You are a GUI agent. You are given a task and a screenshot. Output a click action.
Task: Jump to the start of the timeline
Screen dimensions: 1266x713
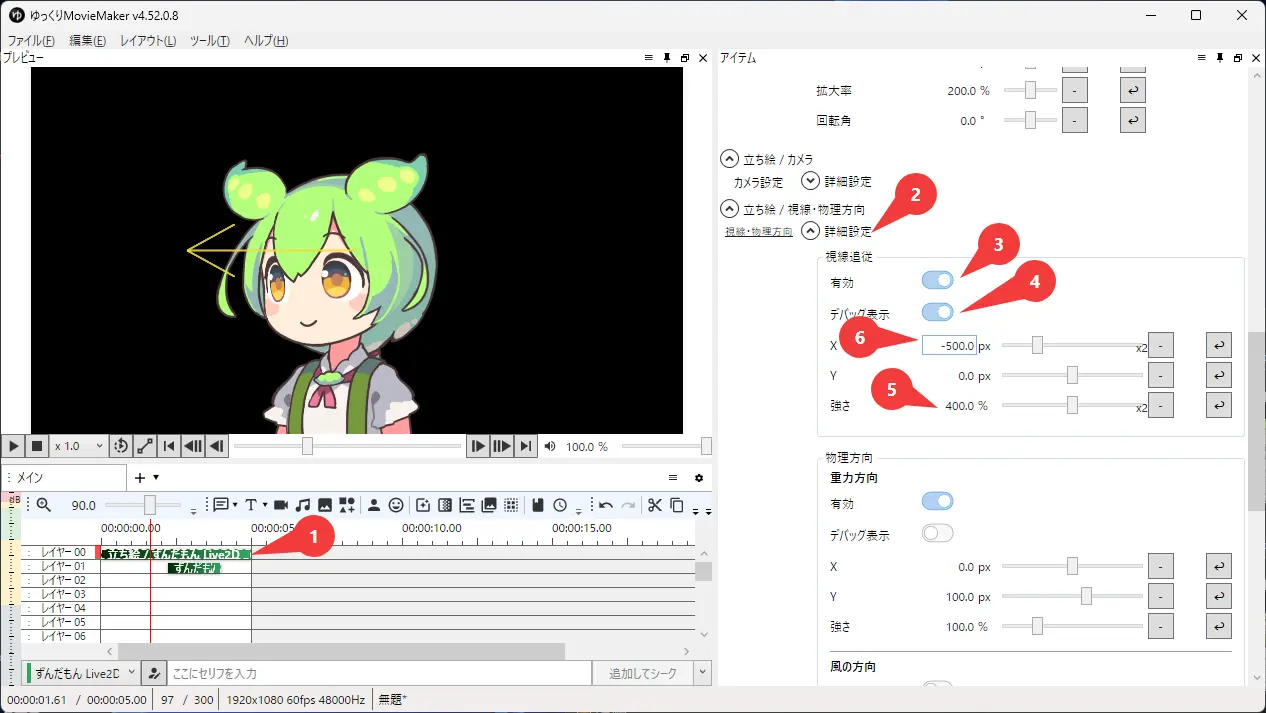(x=169, y=446)
